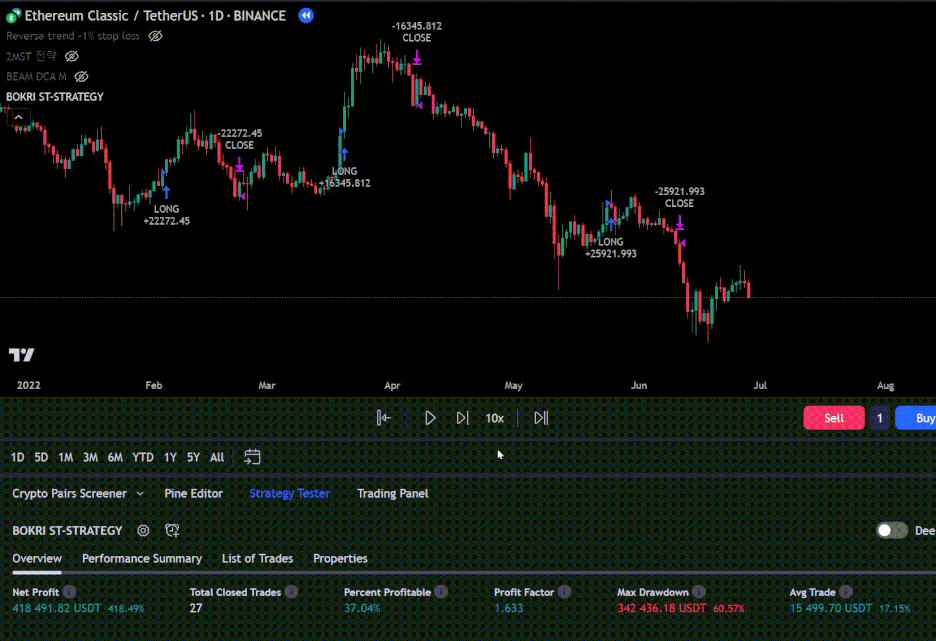This screenshot has width=936, height=641.
Task: Select the Overview tab
Action: click(x=37, y=559)
